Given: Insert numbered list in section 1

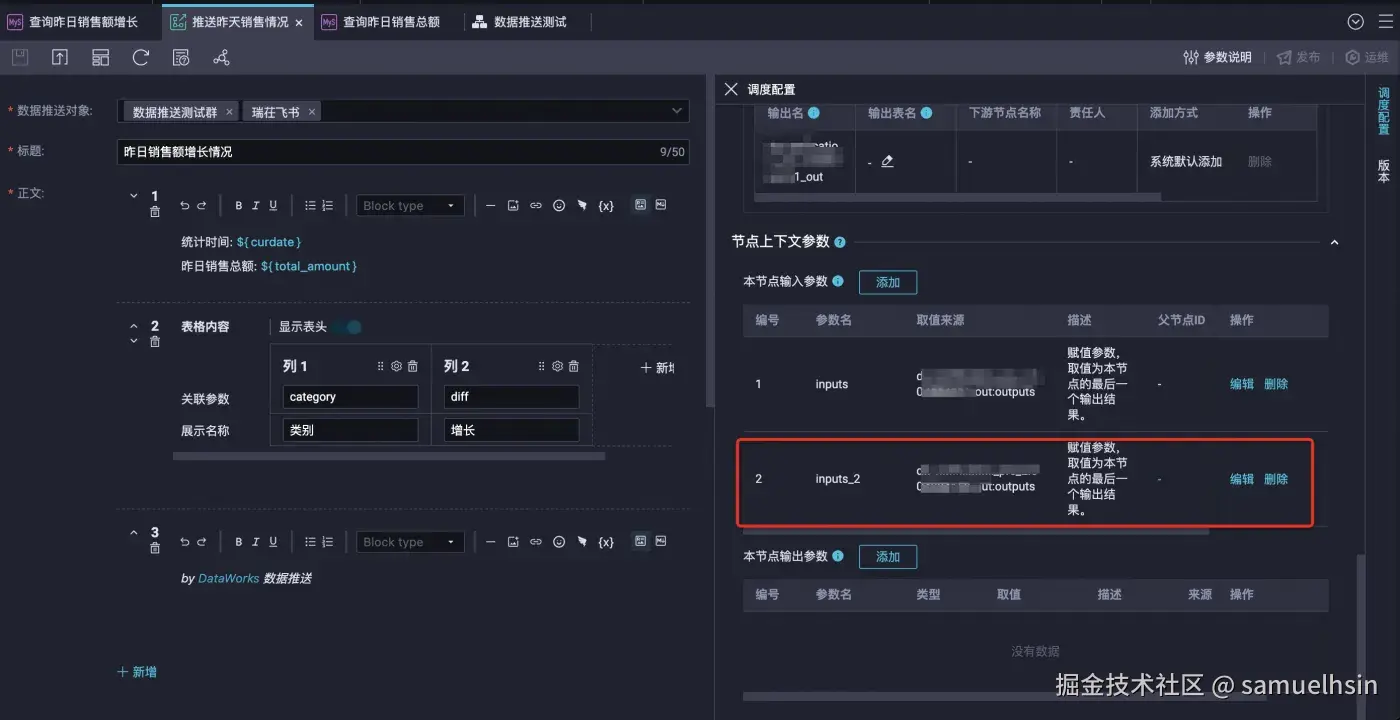Looking at the screenshot, I should [327, 206].
